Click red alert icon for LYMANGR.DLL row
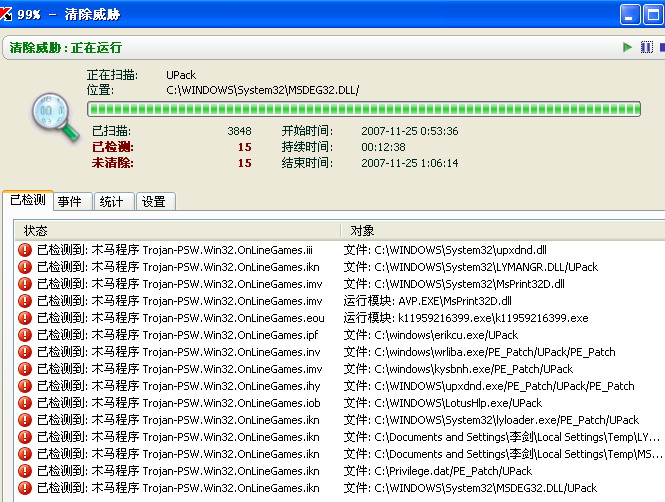The image size is (665, 502). (x=25, y=267)
